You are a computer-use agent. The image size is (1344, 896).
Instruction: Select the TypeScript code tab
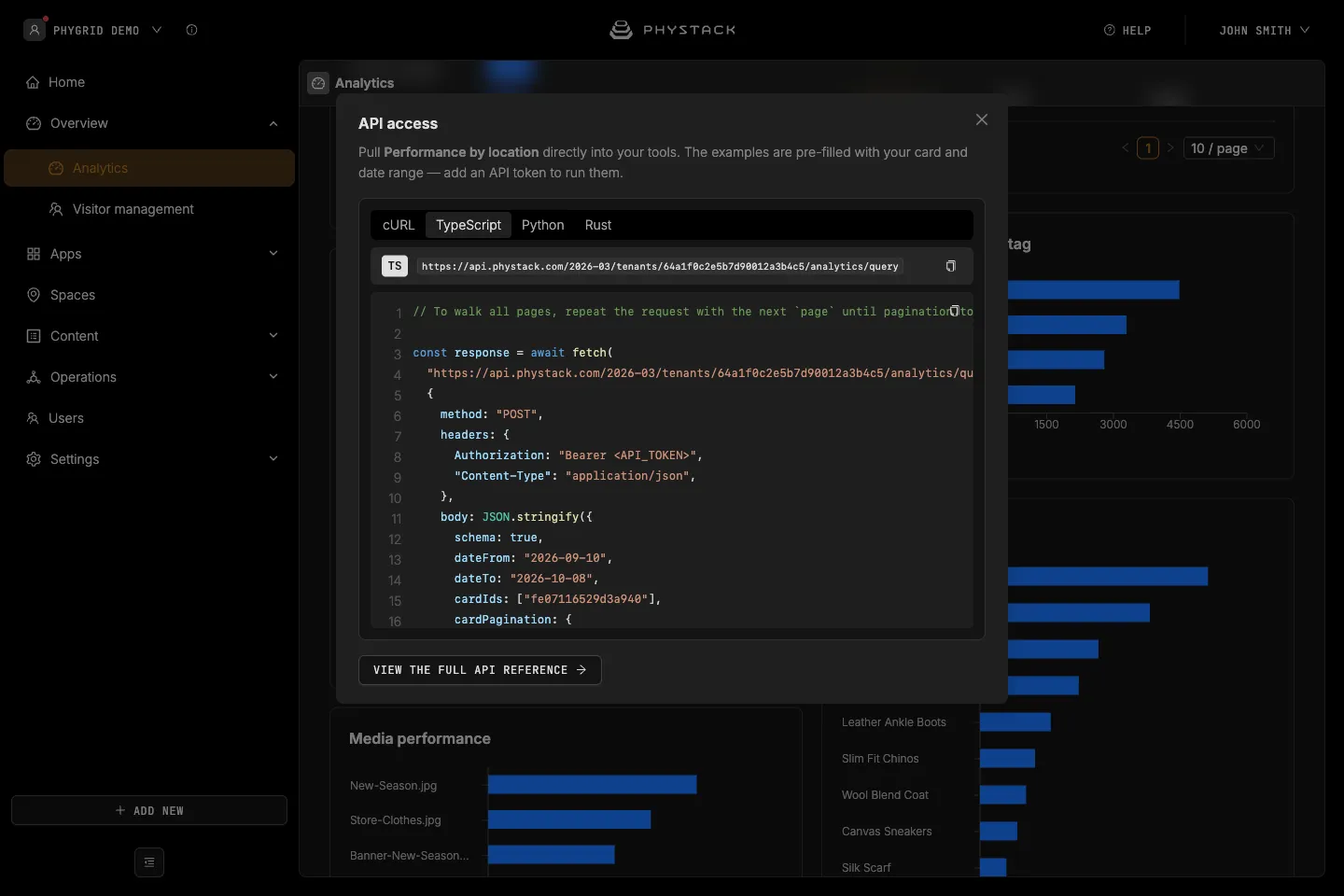[x=469, y=225]
